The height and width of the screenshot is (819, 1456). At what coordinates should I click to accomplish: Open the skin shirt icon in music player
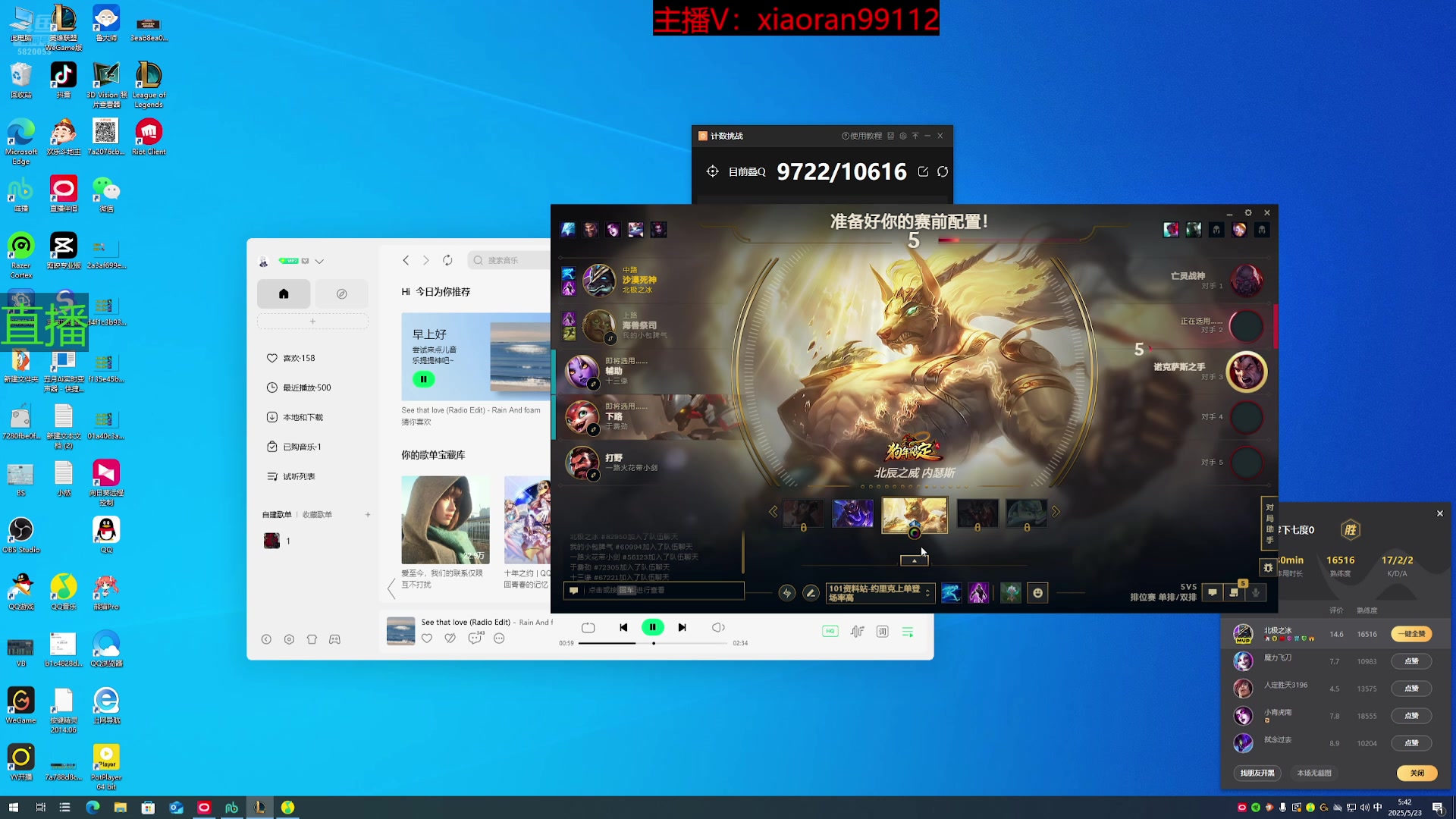tap(312, 639)
